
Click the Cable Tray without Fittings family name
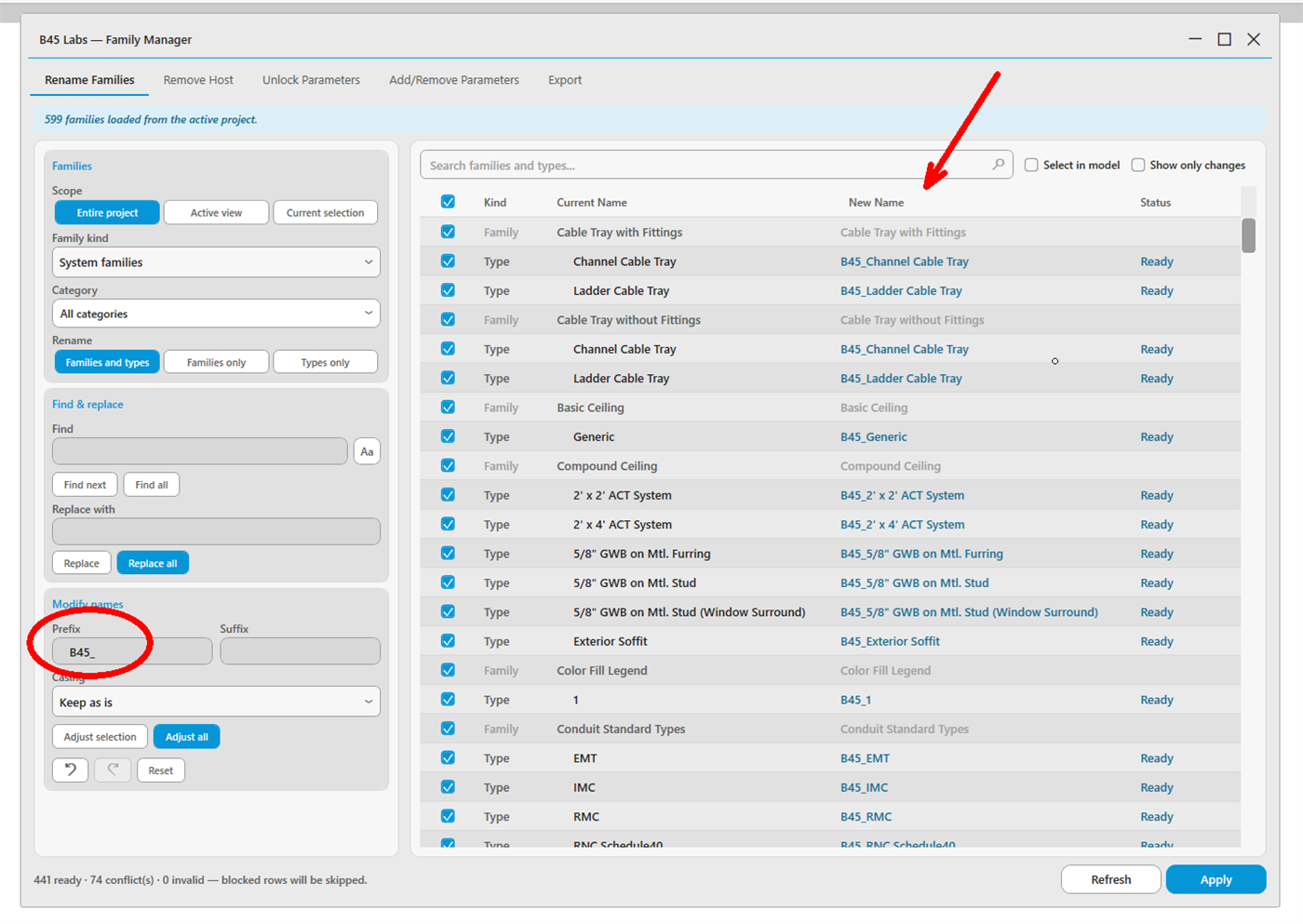pyautogui.click(x=628, y=319)
